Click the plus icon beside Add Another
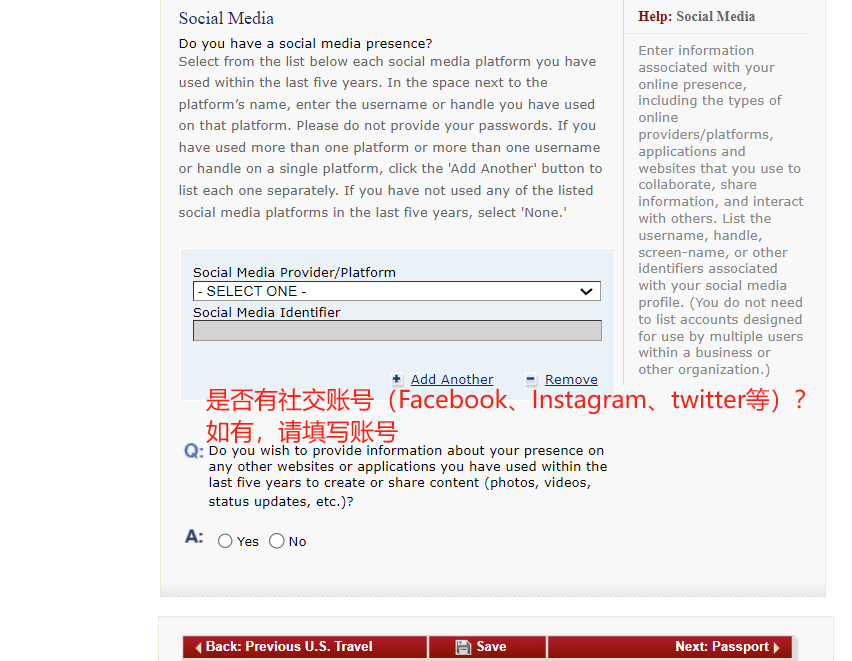 point(397,379)
